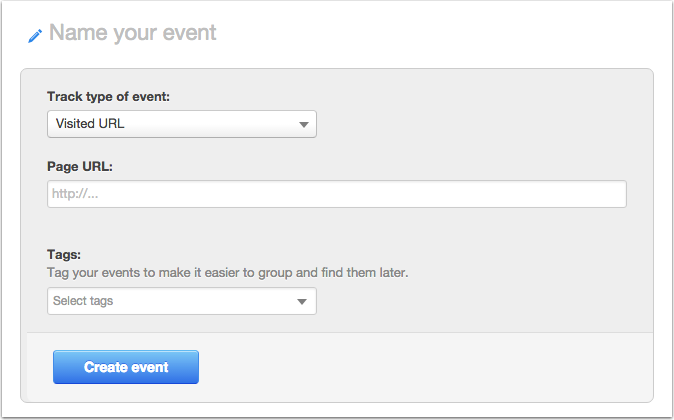
Task: Click the "Select tags" placeholder text
Action: point(83,301)
